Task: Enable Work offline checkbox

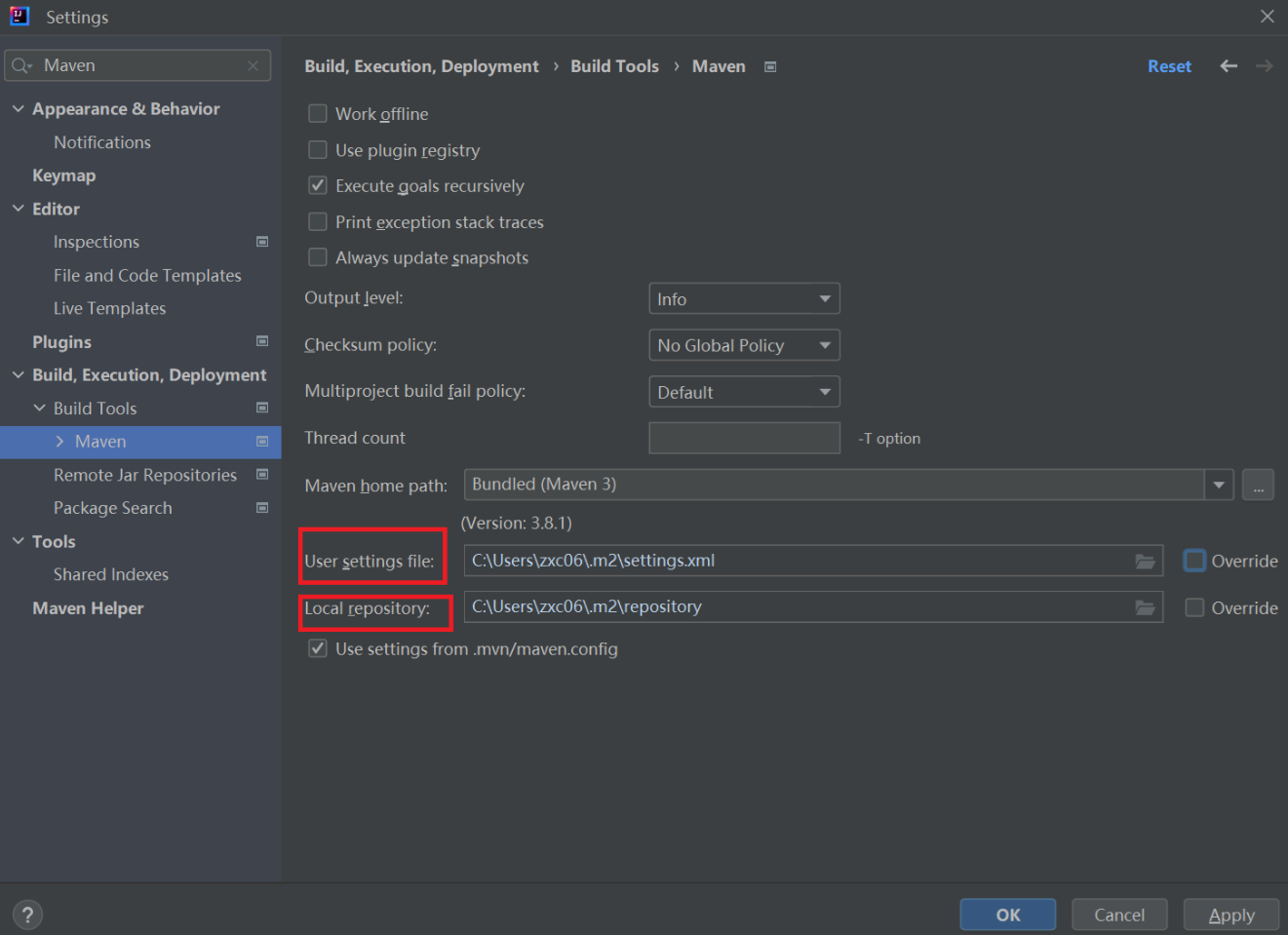Action: tap(318, 113)
